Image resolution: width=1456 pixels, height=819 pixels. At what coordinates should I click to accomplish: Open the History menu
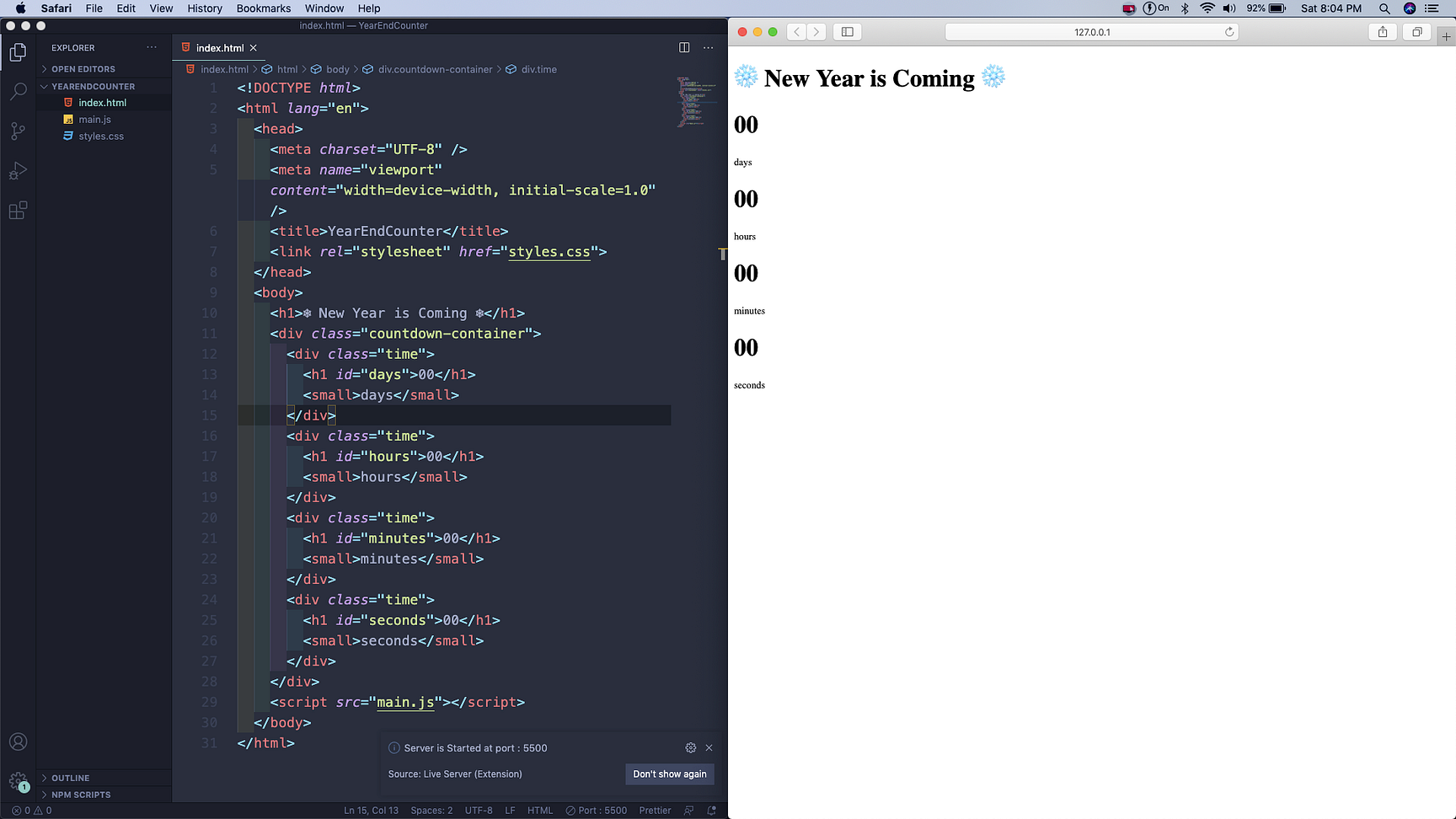click(x=205, y=8)
